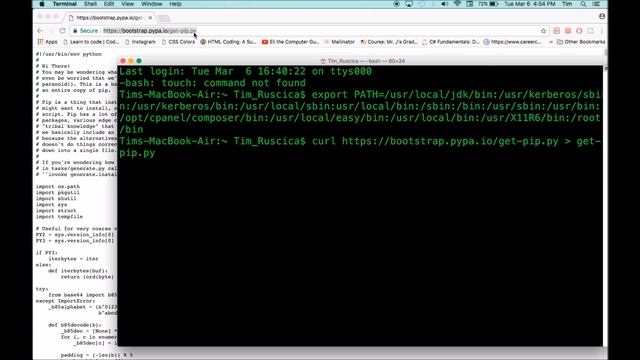This screenshot has height=360, width=640.
Task: Click 'Last login: Tue Mar 6' line
Action: tap(245, 71)
